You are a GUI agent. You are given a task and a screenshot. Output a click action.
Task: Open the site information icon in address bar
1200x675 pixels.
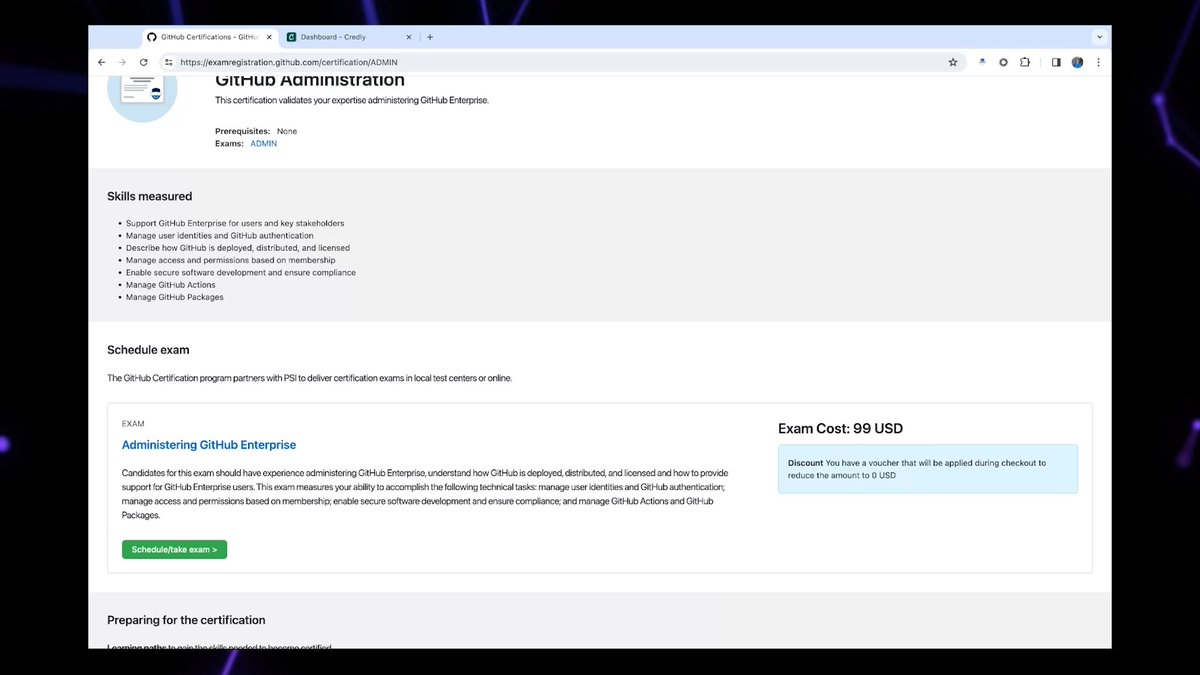point(169,62)
